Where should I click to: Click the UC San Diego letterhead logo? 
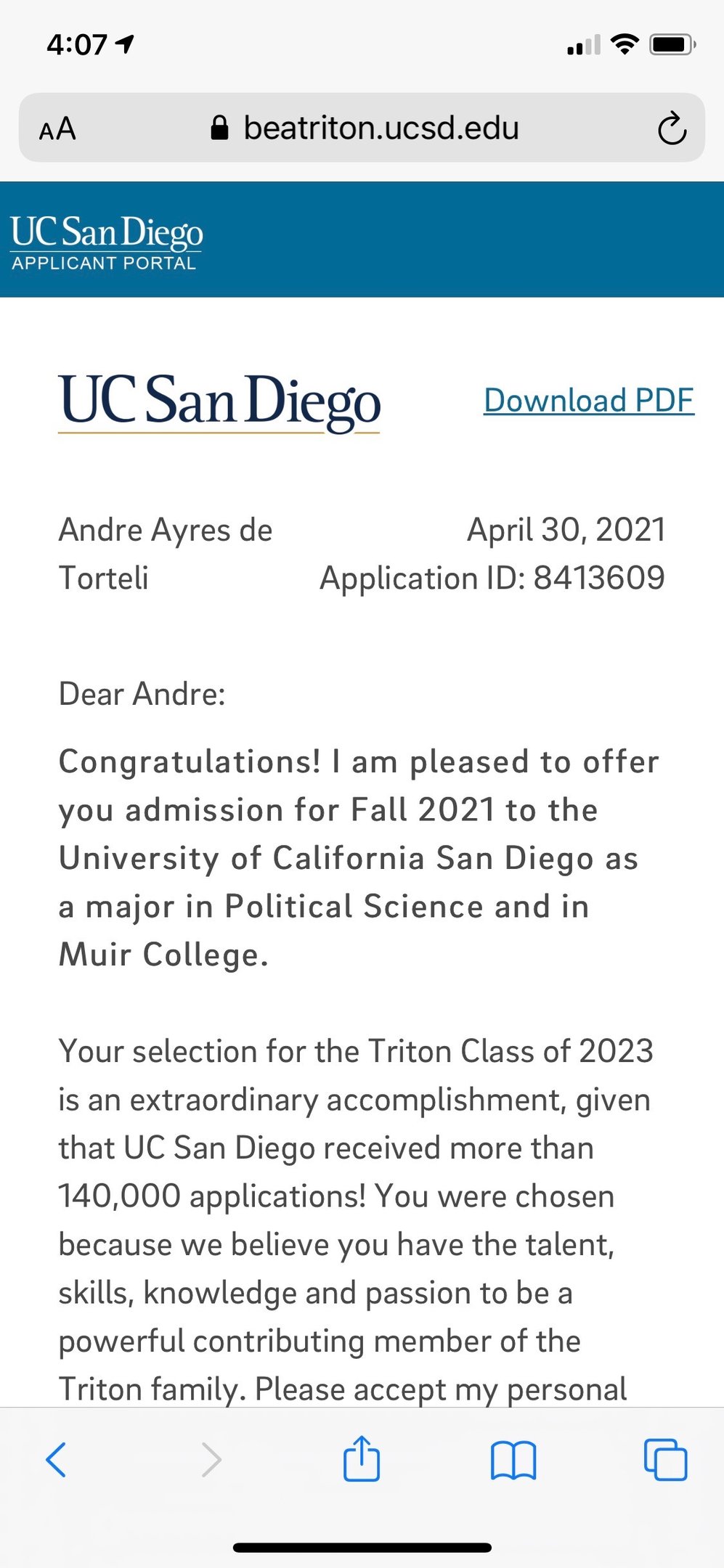(x=219, y=401)
